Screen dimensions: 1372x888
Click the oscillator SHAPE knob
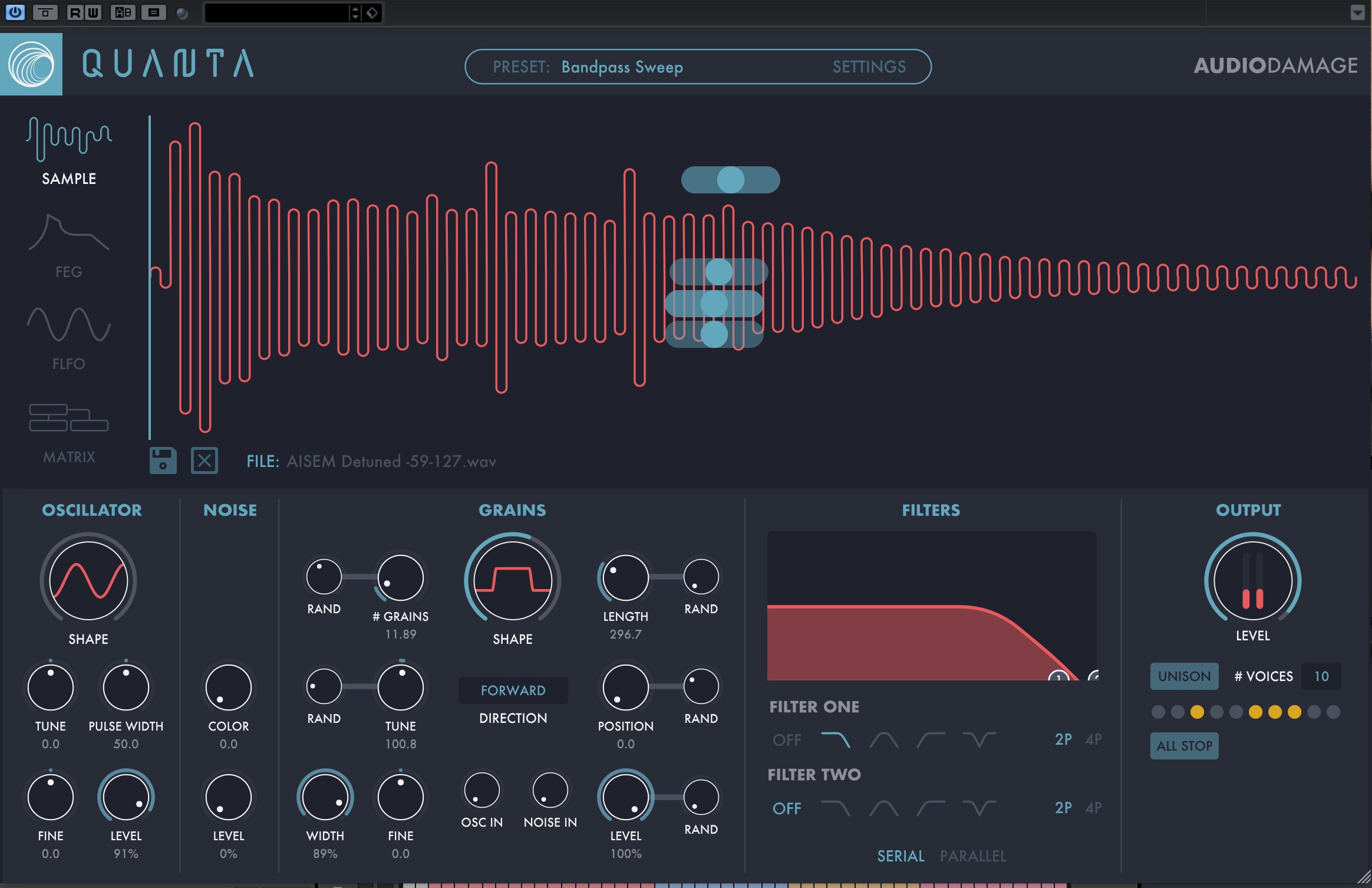[x=88, y=580]
